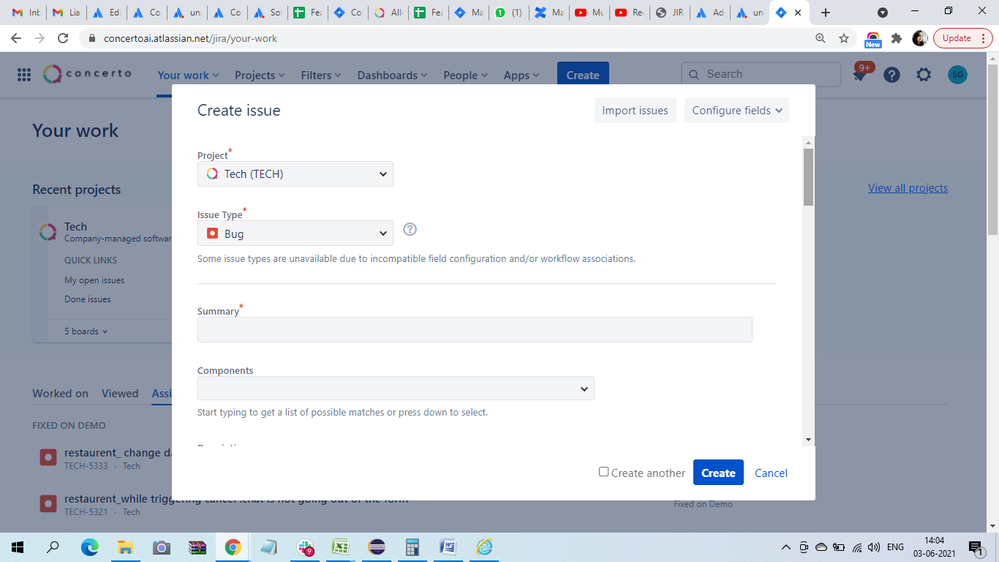Click into the Summary text field
Image resolution: width=999 pixels, height=562 pixels.
pyautogui.click(x=475, y=329)
